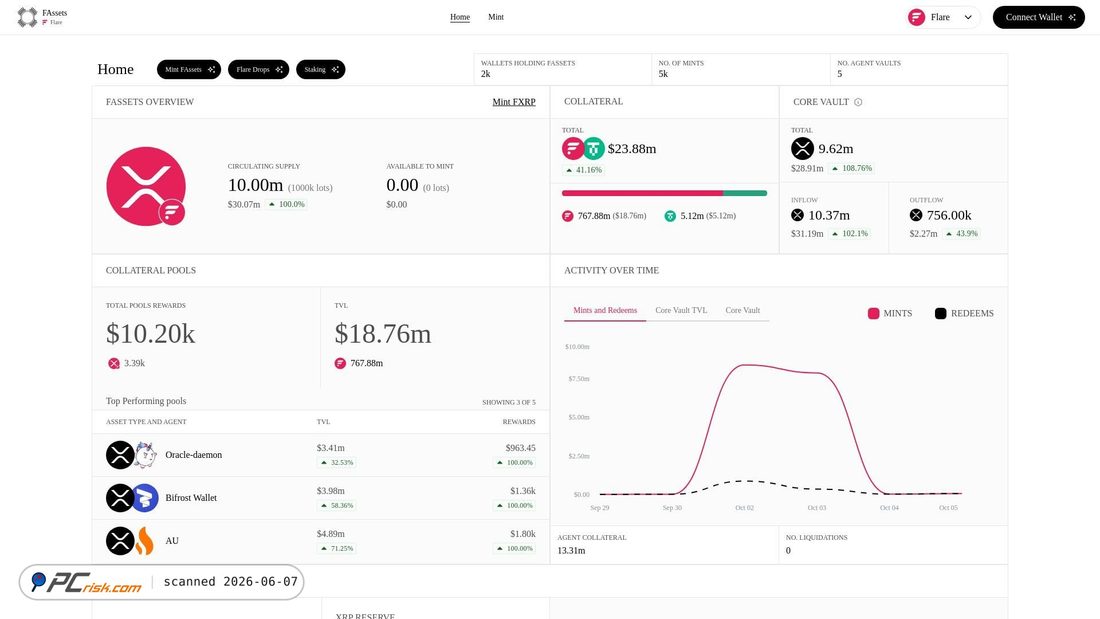The image size is (1100, 619).
Task: Click the collateral ratio progress bar
Action: (x=664, y=193)
